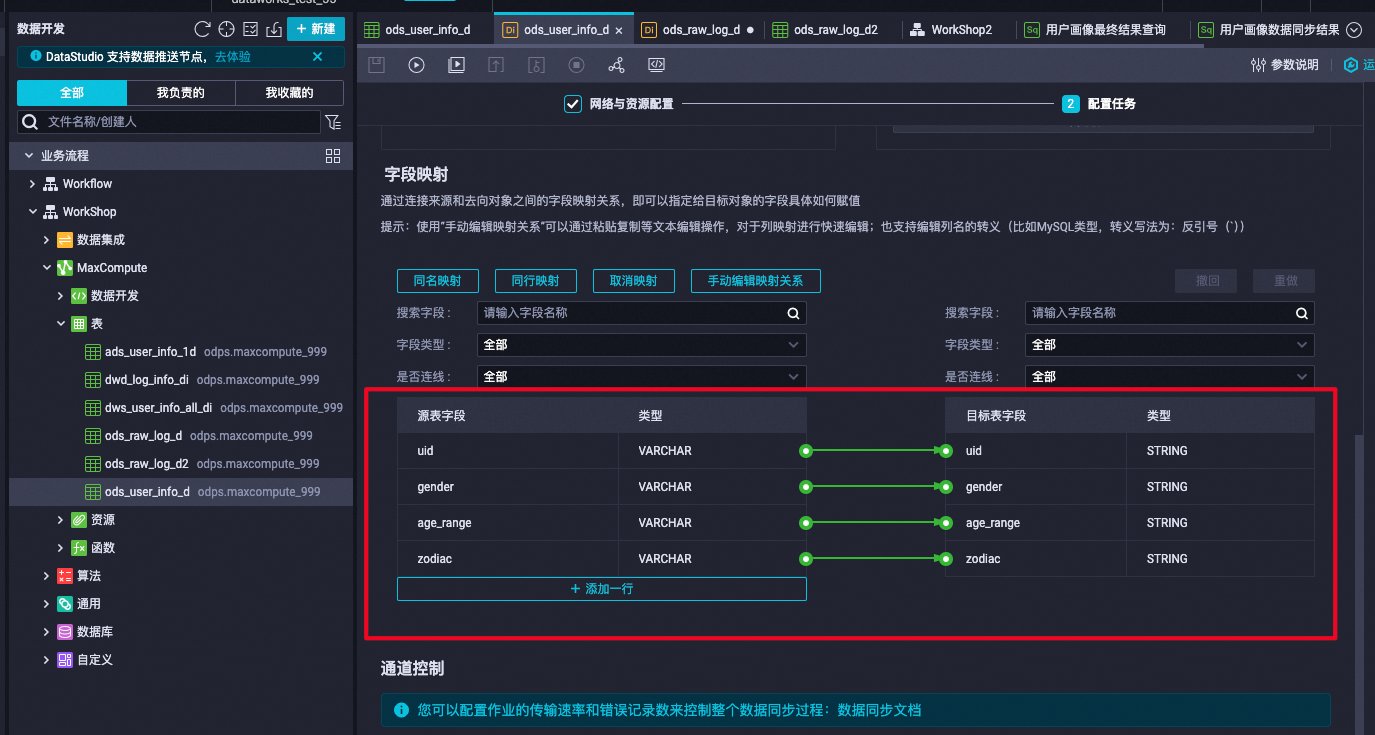Click the refresh icon in the 数据开发 header
This screenshot has width=1375, height=735.
click(x=203, y=29)
